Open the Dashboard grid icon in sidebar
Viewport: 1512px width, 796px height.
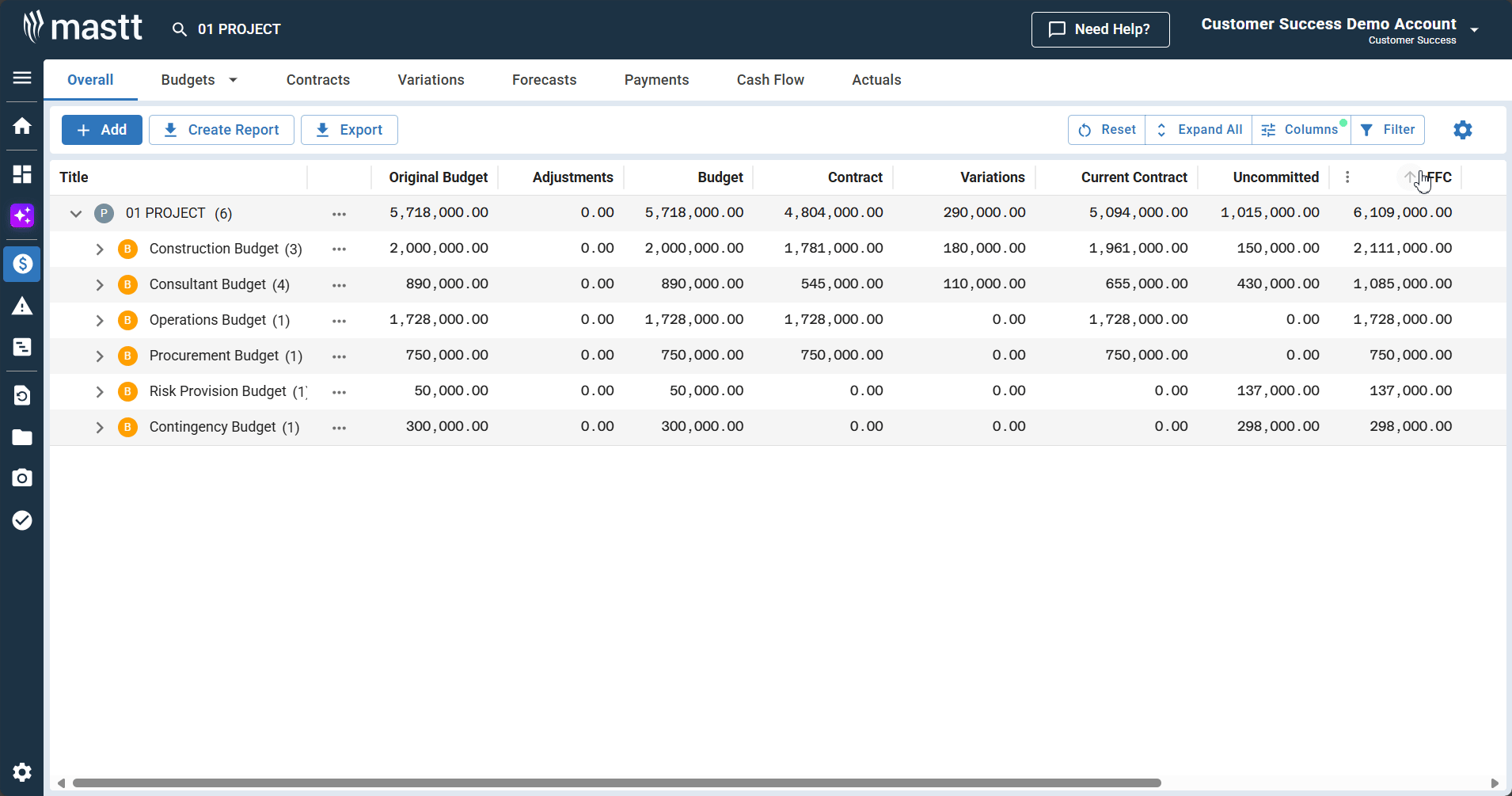tap(22, 174)
